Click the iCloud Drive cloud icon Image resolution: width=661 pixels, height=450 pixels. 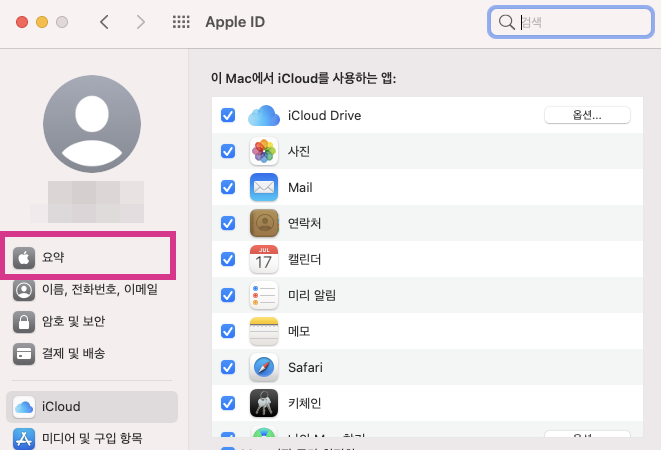coord(264,116)
